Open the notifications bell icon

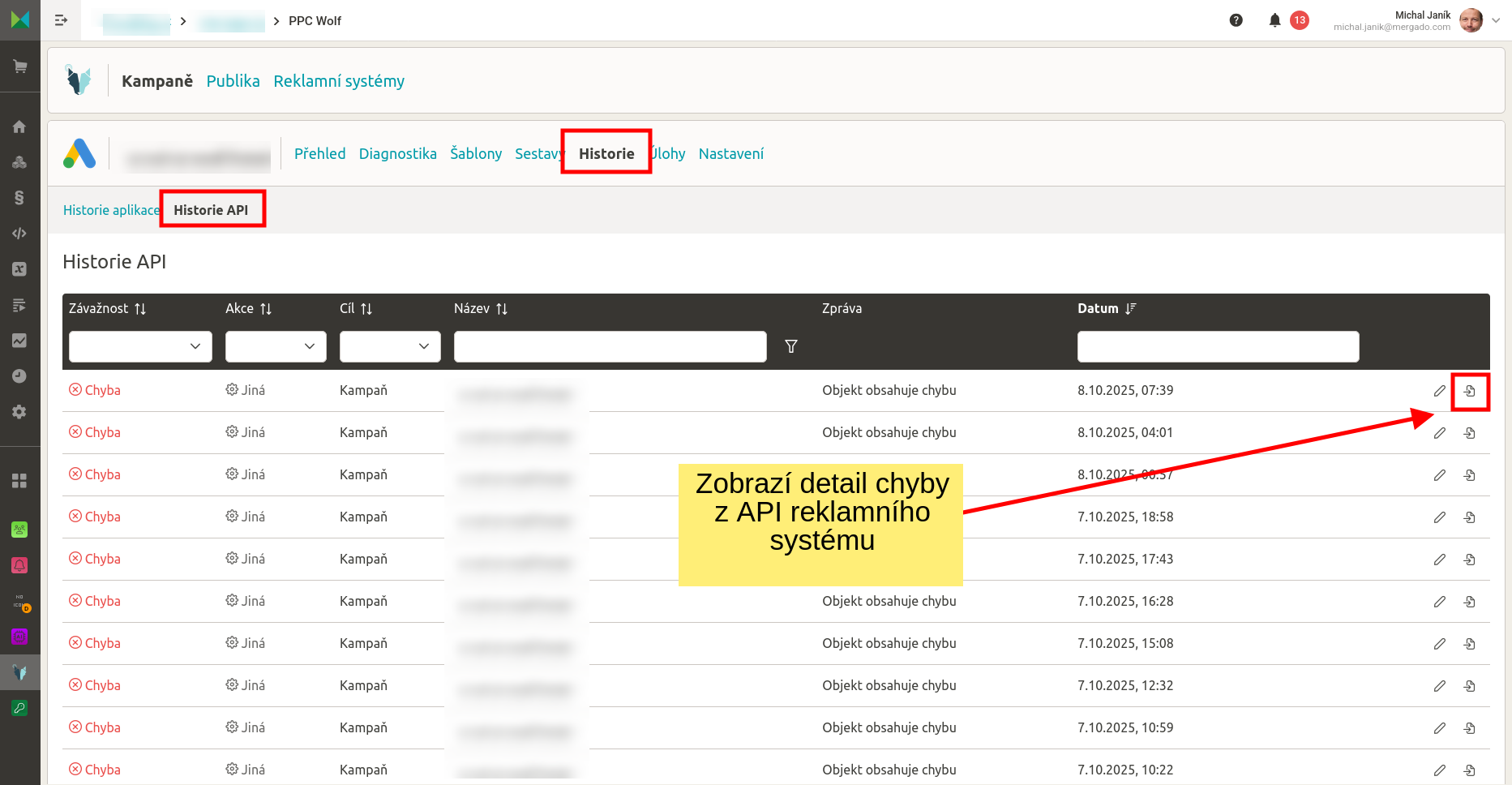coord(1274,20)
